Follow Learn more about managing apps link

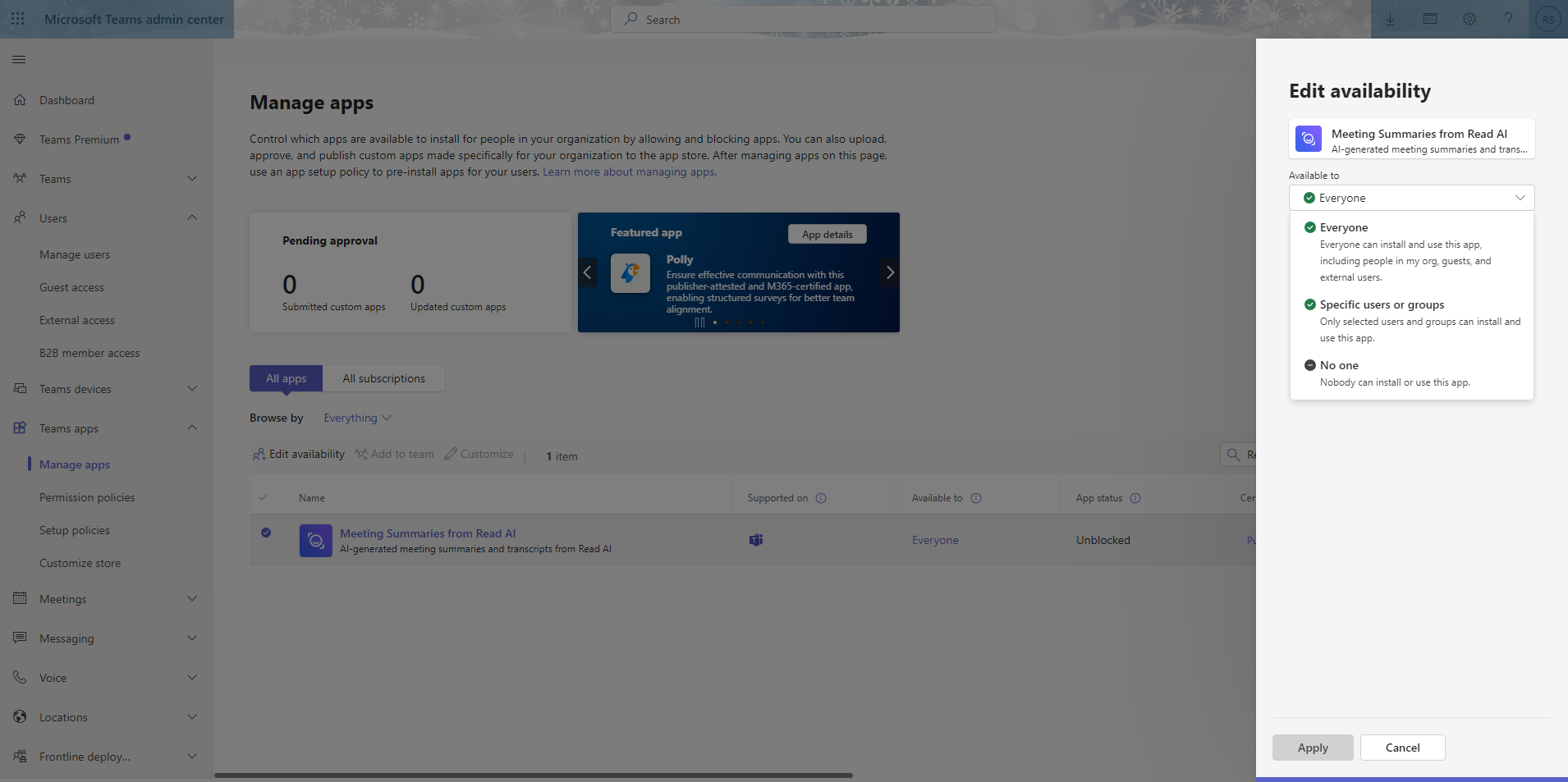pos(630,171)
